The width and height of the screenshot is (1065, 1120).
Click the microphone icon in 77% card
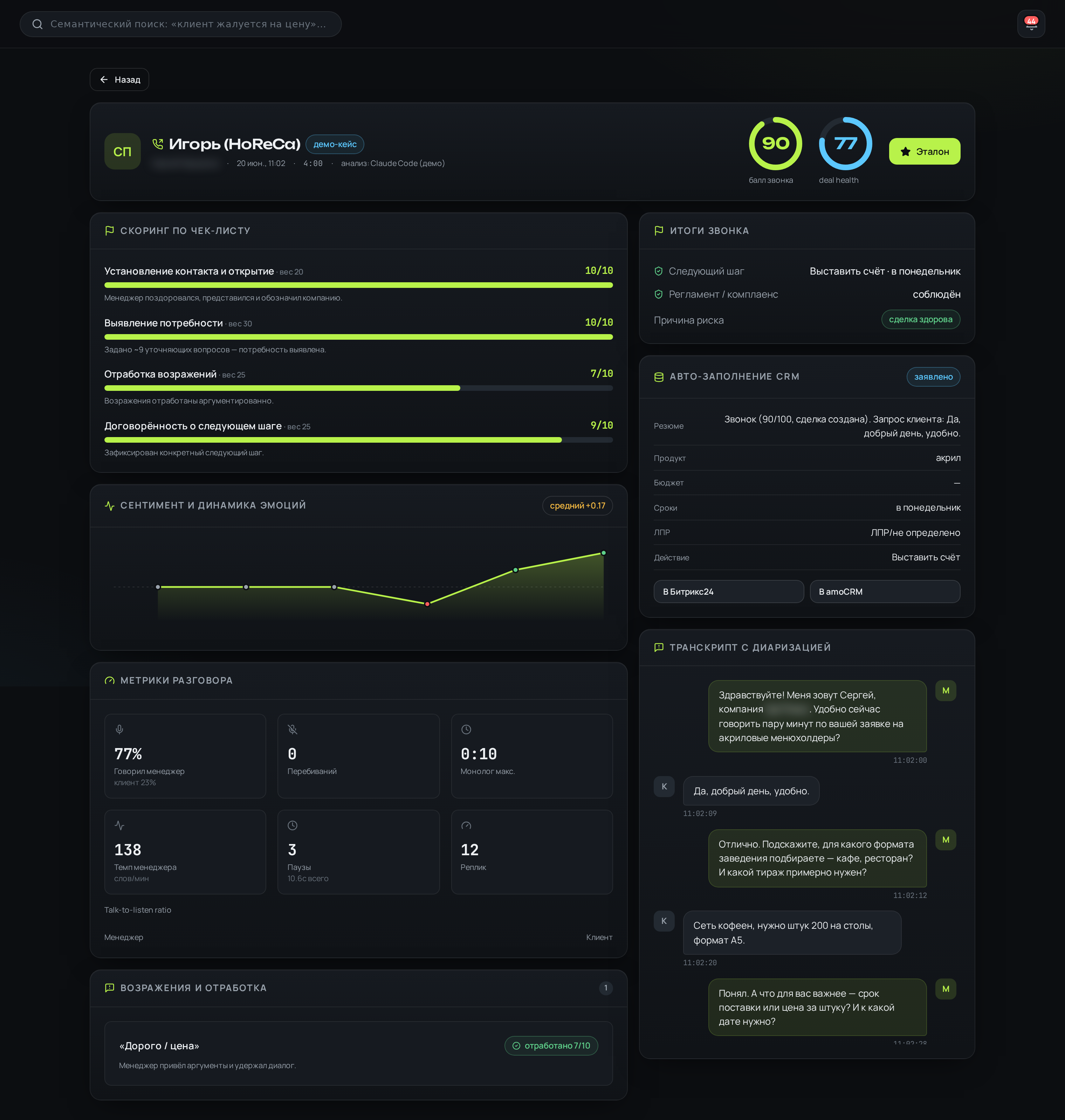pyautogui.click(x=119, y=729)
